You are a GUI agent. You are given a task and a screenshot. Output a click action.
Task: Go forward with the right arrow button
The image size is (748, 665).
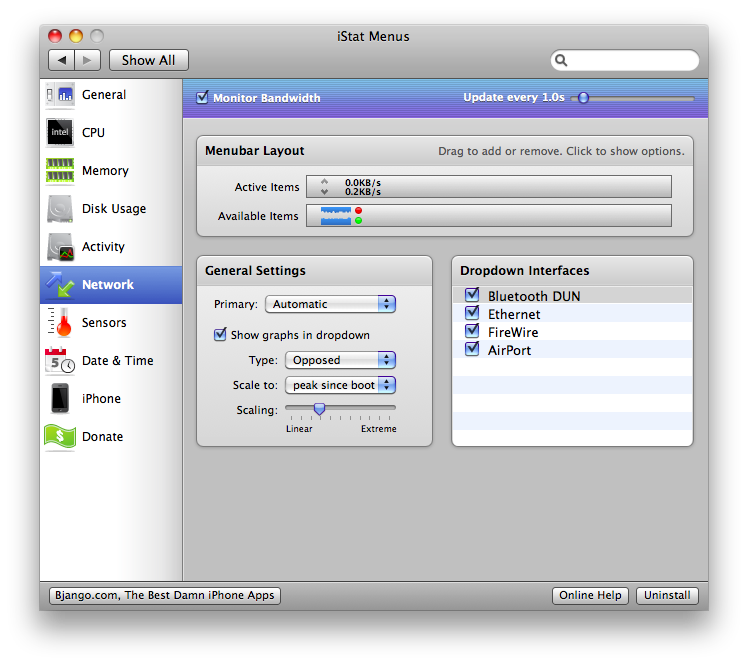(x=87, y=60)
